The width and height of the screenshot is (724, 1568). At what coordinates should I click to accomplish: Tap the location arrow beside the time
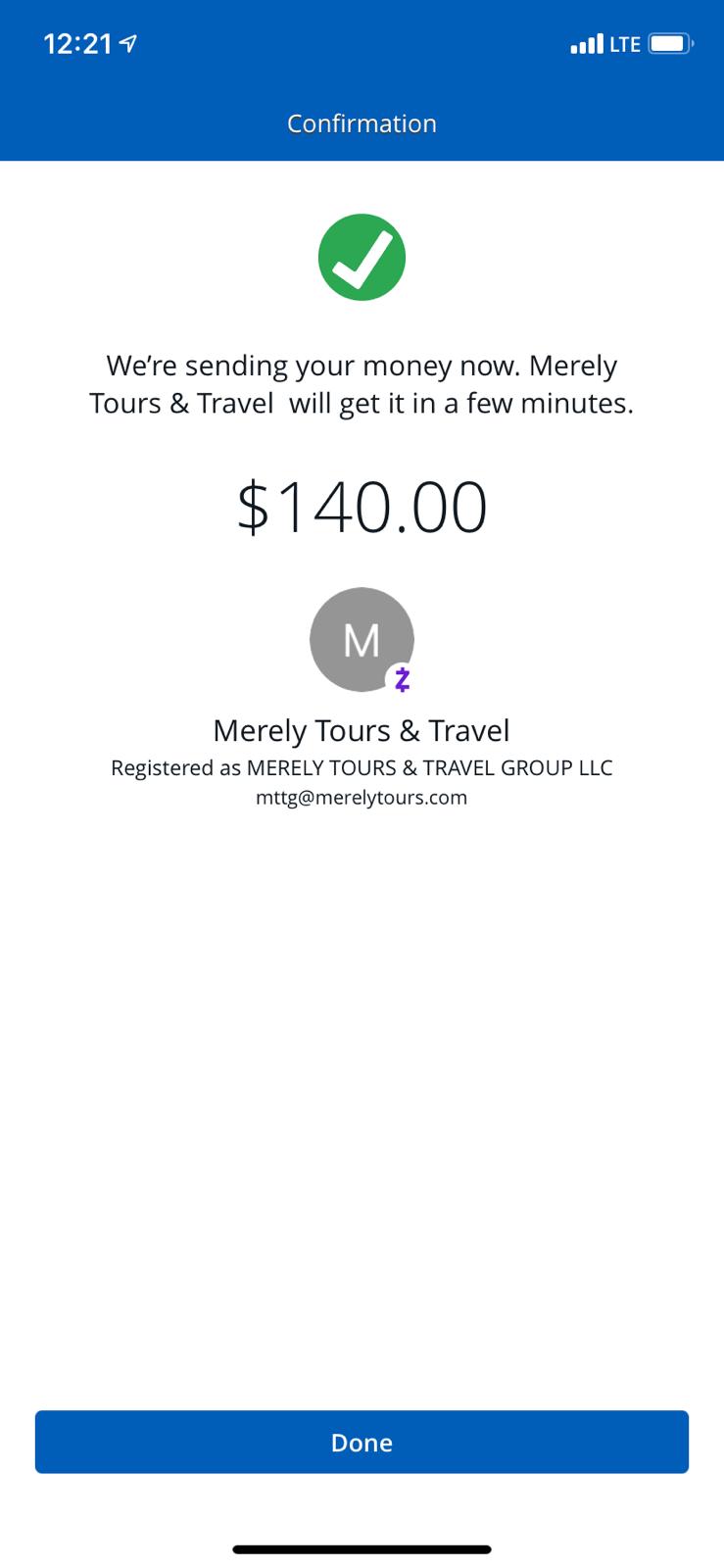pyautogui.click(x=127, y=43)
